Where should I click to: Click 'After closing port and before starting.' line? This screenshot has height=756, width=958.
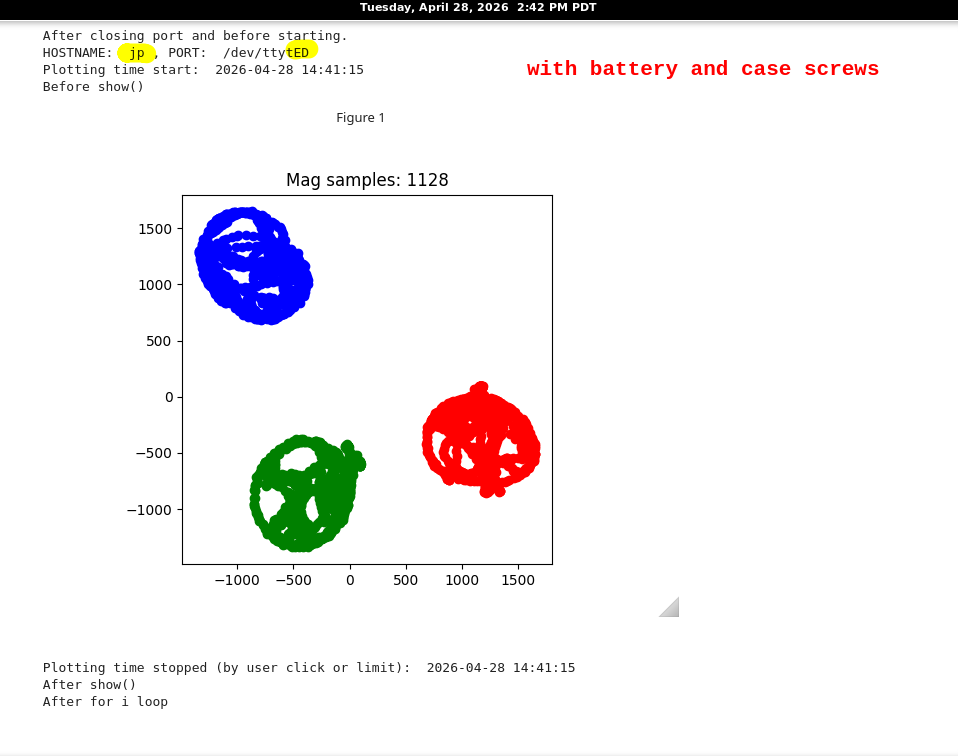(x=195, y=36)
